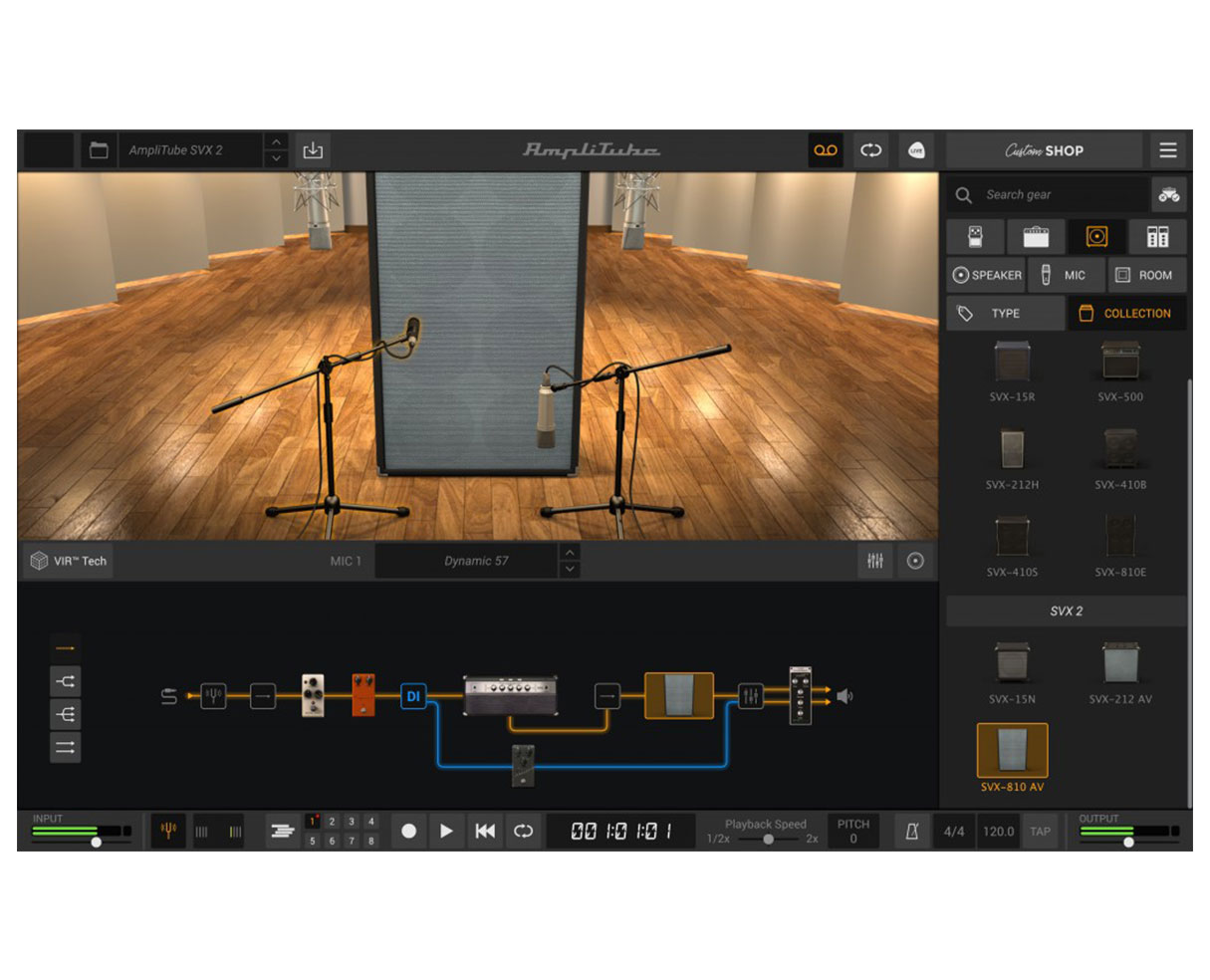This screenshot has height=980, width=1210.
Task: Open the Custom Shop
Action: point(1044,150)
